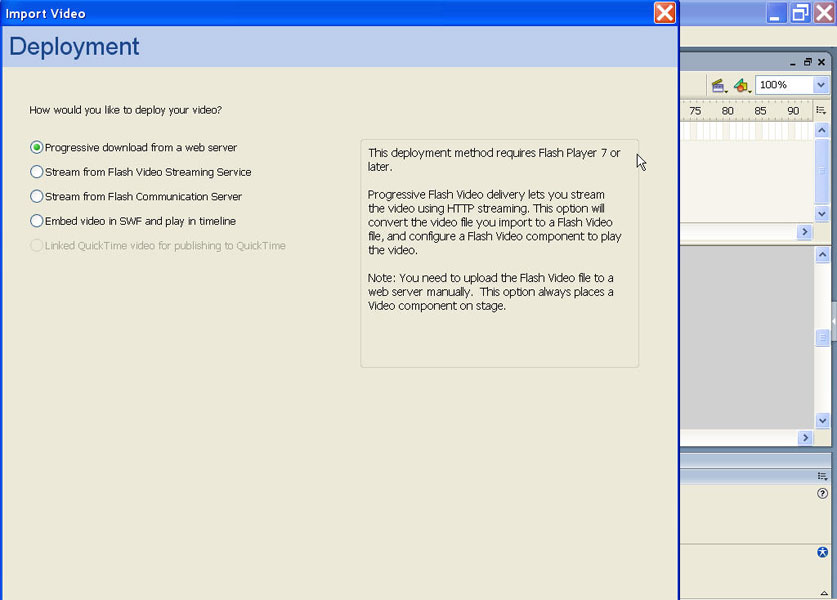Minimize the document window in Flash
The width and height of the screenshot is (837, 600).
click(x=793, y=63)
